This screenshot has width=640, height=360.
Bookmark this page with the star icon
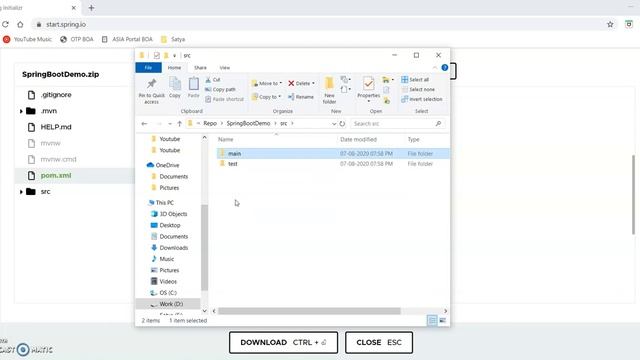(x=610, y=24)
